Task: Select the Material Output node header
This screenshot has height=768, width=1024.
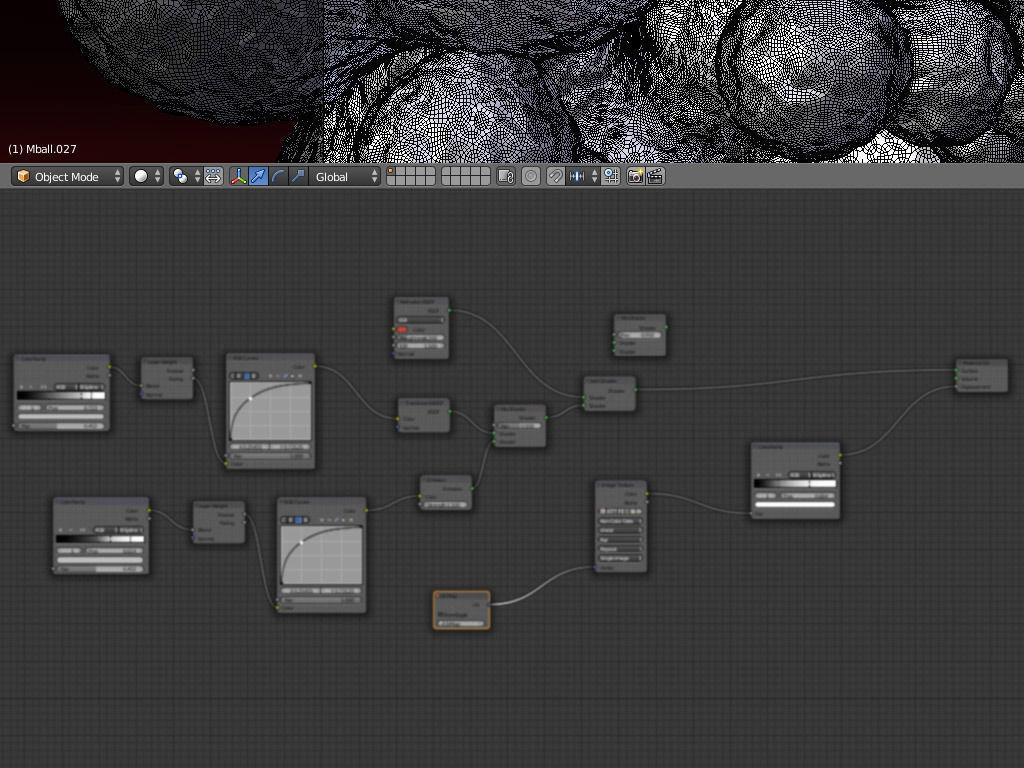Action: pyautogui.click(x=982, y=362)
